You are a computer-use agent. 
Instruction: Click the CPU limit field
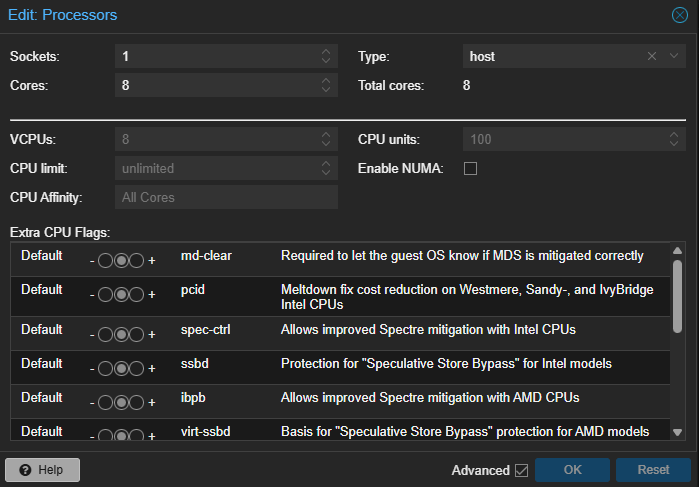click(216, 168)
